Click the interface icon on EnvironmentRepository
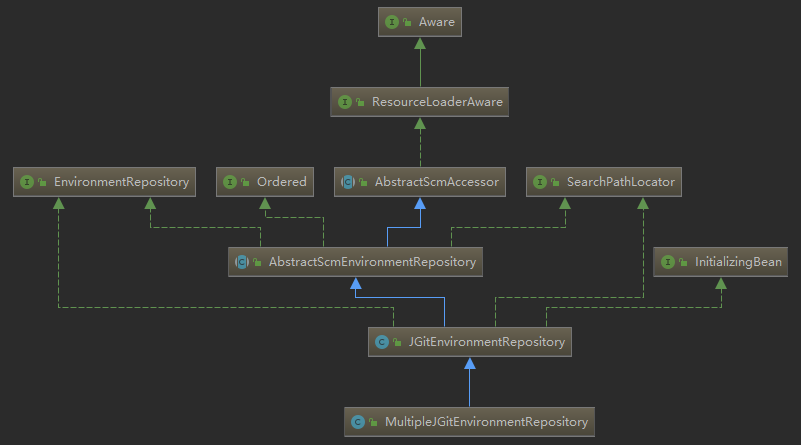Viewport: 801px width, 445px height. pyautogui.click(x=27, y=182)
